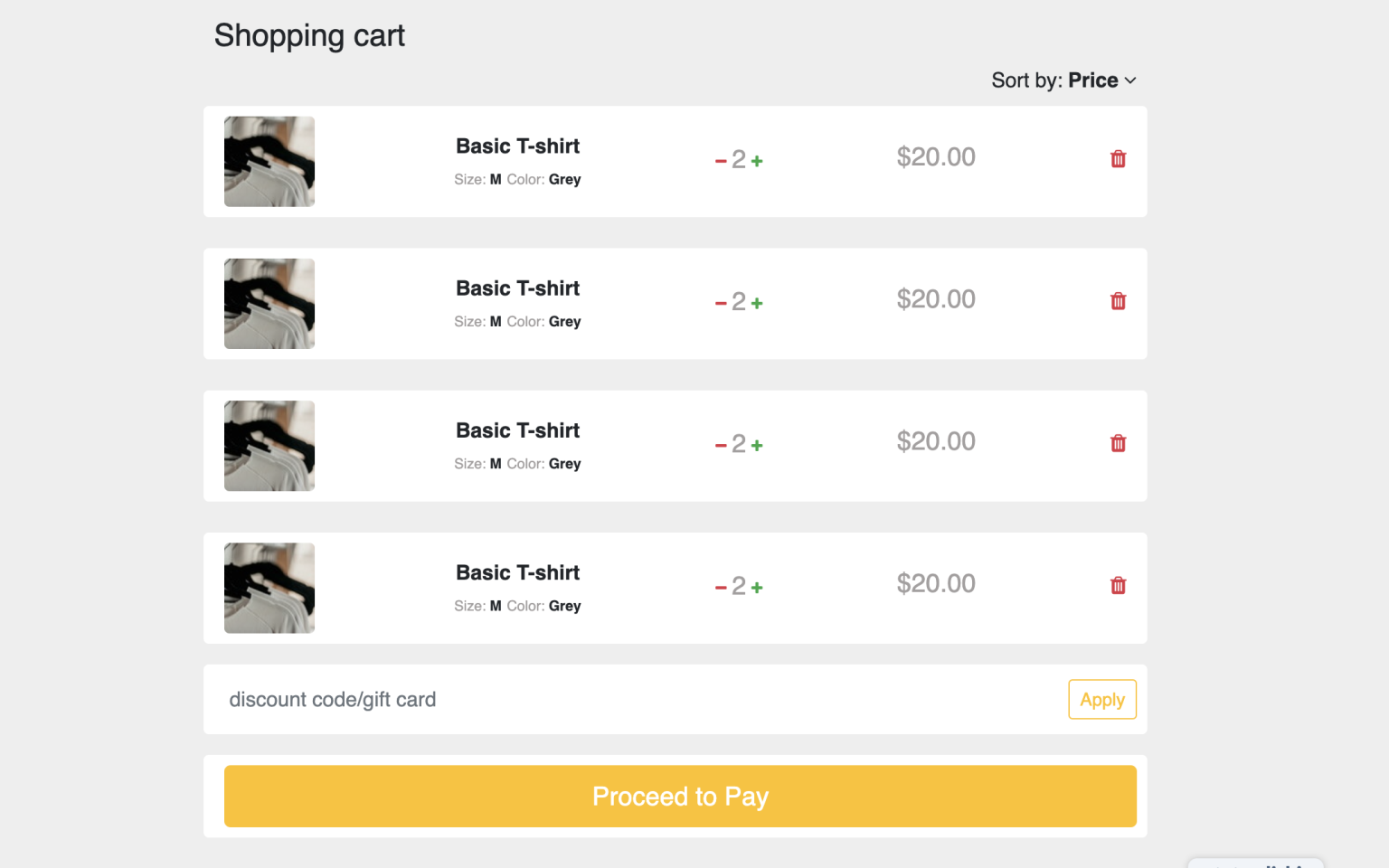Click the plus icon on the second item
The image size is (1389, 868).
click(x=757, y=301)
